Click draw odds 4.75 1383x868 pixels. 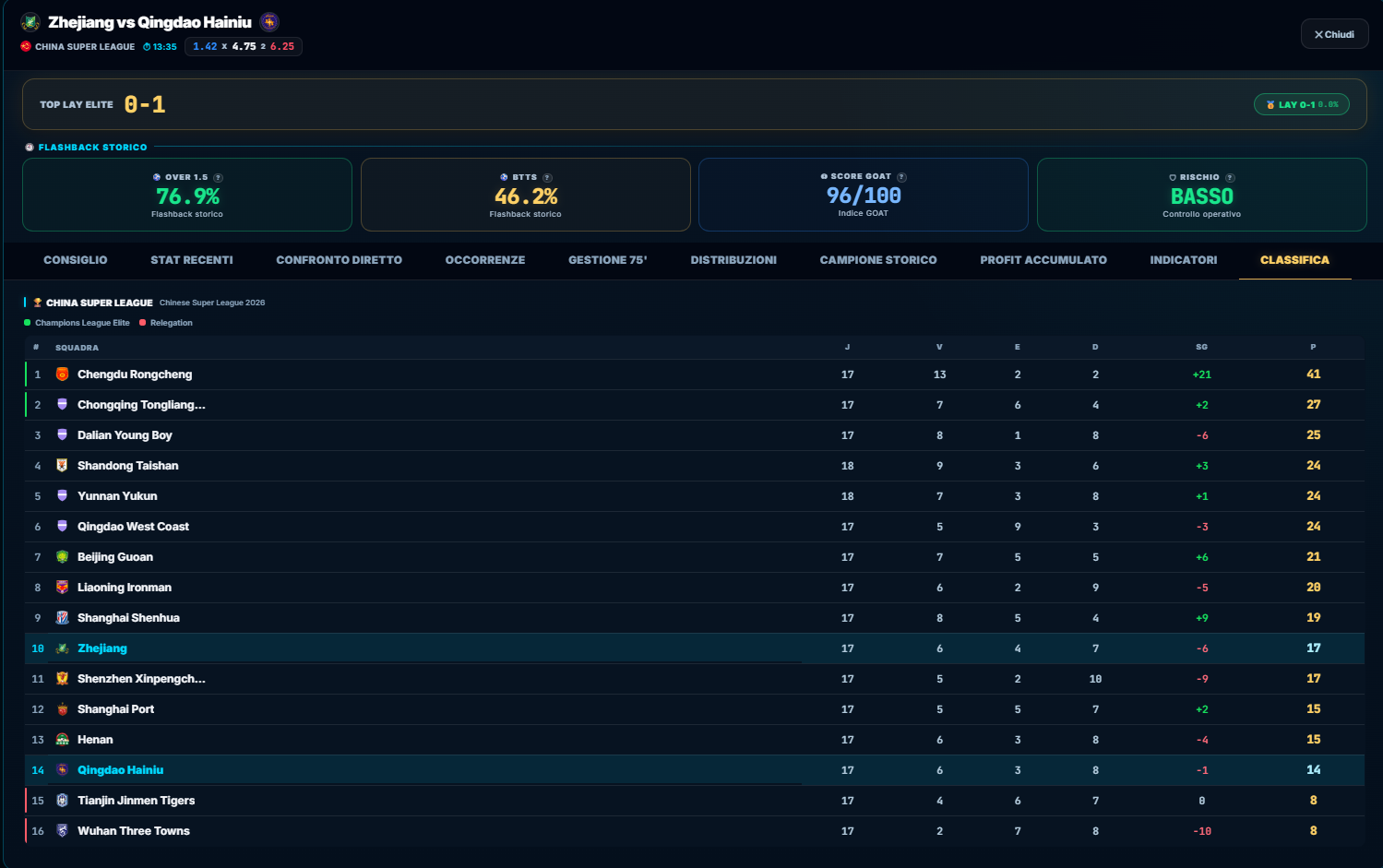tap(244, 47)
